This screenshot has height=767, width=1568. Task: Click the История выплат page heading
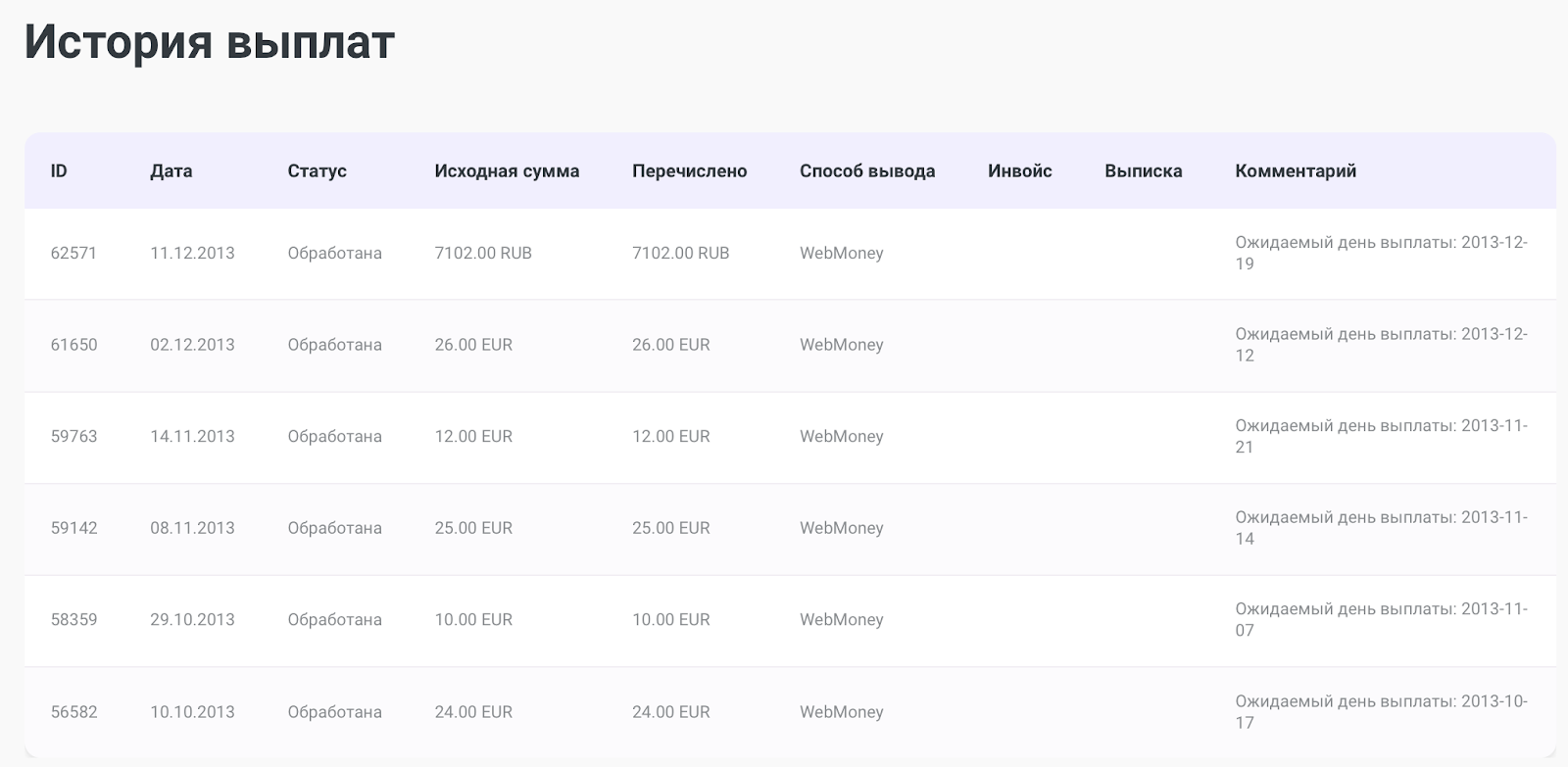point(210,41)
